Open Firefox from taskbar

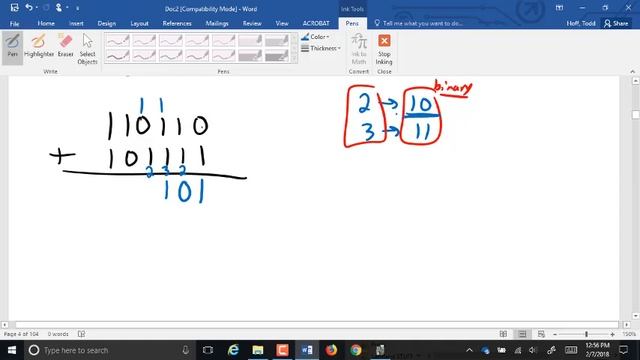[331, 350]
